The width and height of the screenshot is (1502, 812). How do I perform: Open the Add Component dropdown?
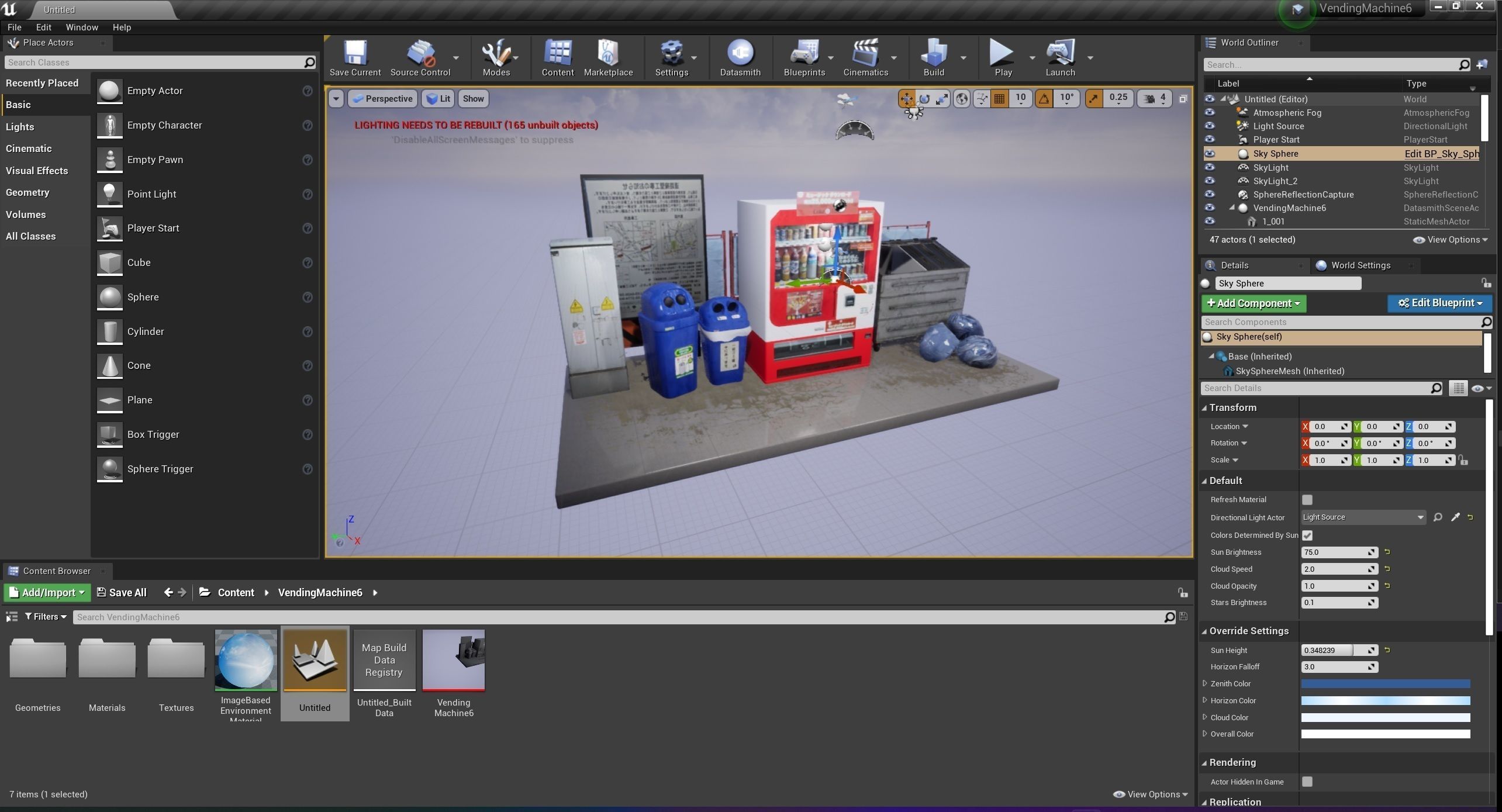[x=1254, y=303]
